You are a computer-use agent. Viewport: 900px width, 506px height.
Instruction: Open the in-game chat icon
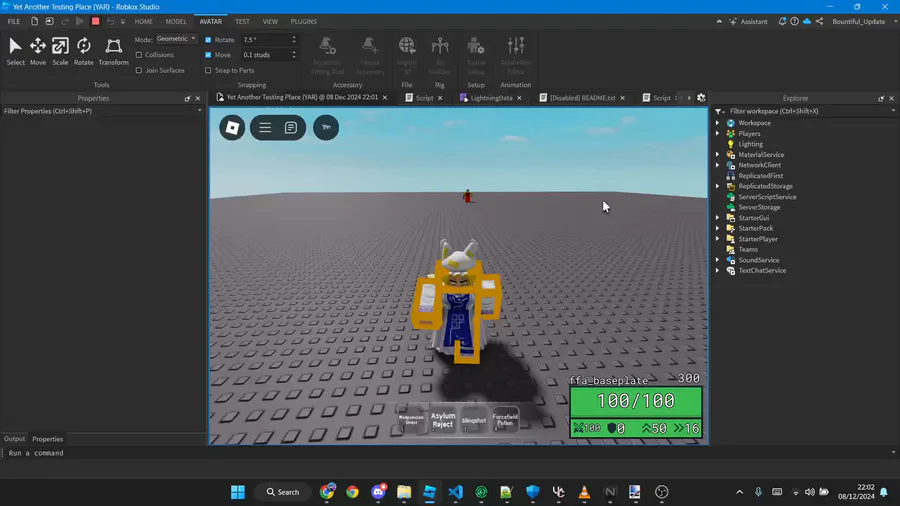291,127
